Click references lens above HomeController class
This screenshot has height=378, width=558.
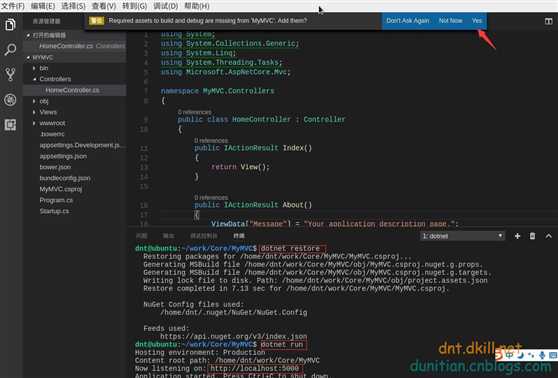[194, 112]
